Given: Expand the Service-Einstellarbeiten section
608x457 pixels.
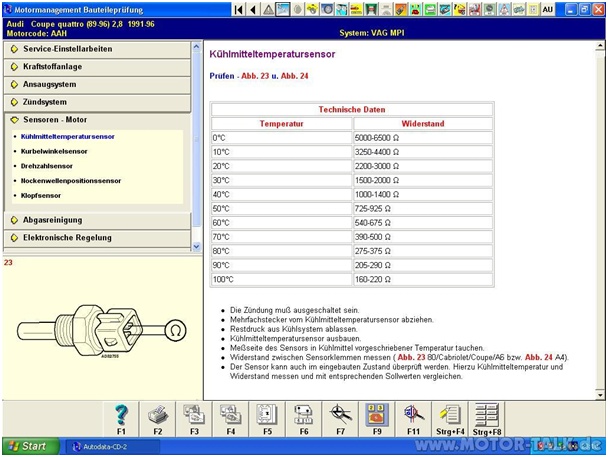Looking at the screenshot, I should click(x=67, y=49).
